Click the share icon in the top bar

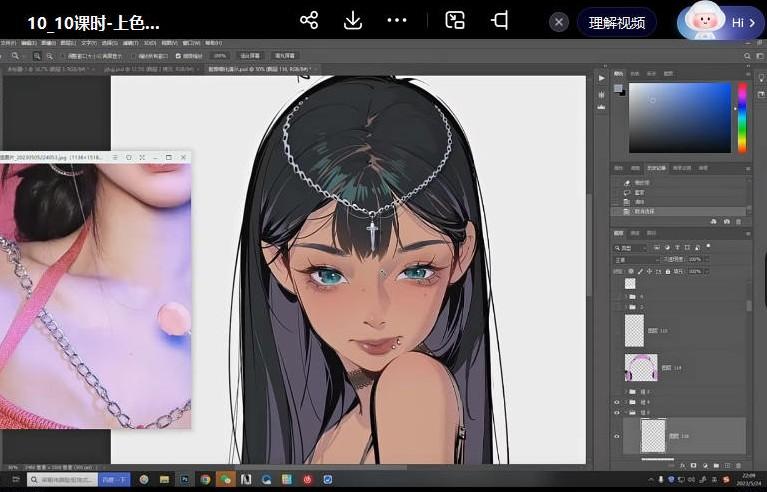tap(309, 20)
